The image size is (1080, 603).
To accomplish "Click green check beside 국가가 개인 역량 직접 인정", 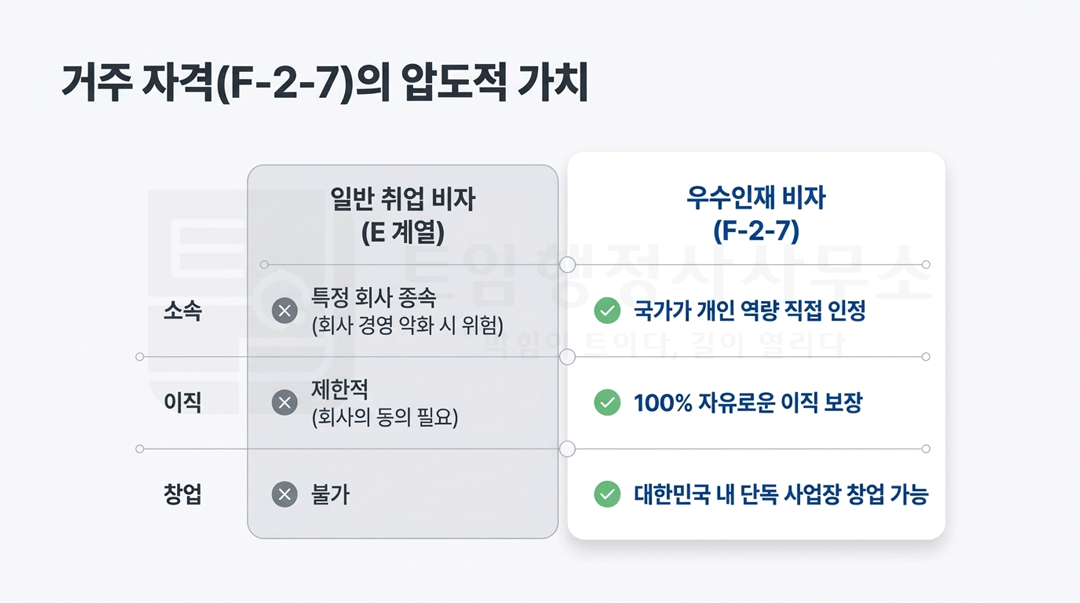I will (x=607, y=311).
